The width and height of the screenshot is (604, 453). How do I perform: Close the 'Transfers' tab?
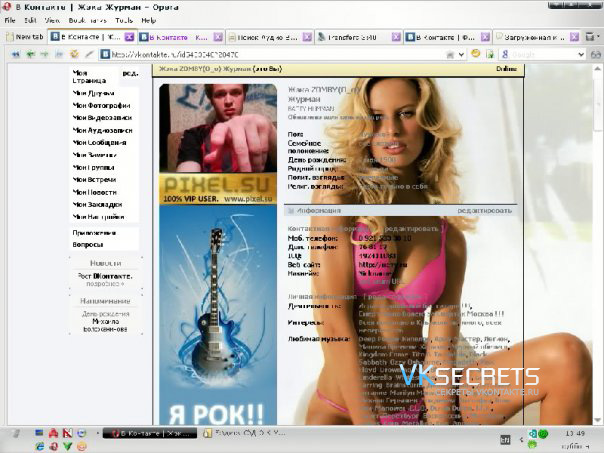396,37
